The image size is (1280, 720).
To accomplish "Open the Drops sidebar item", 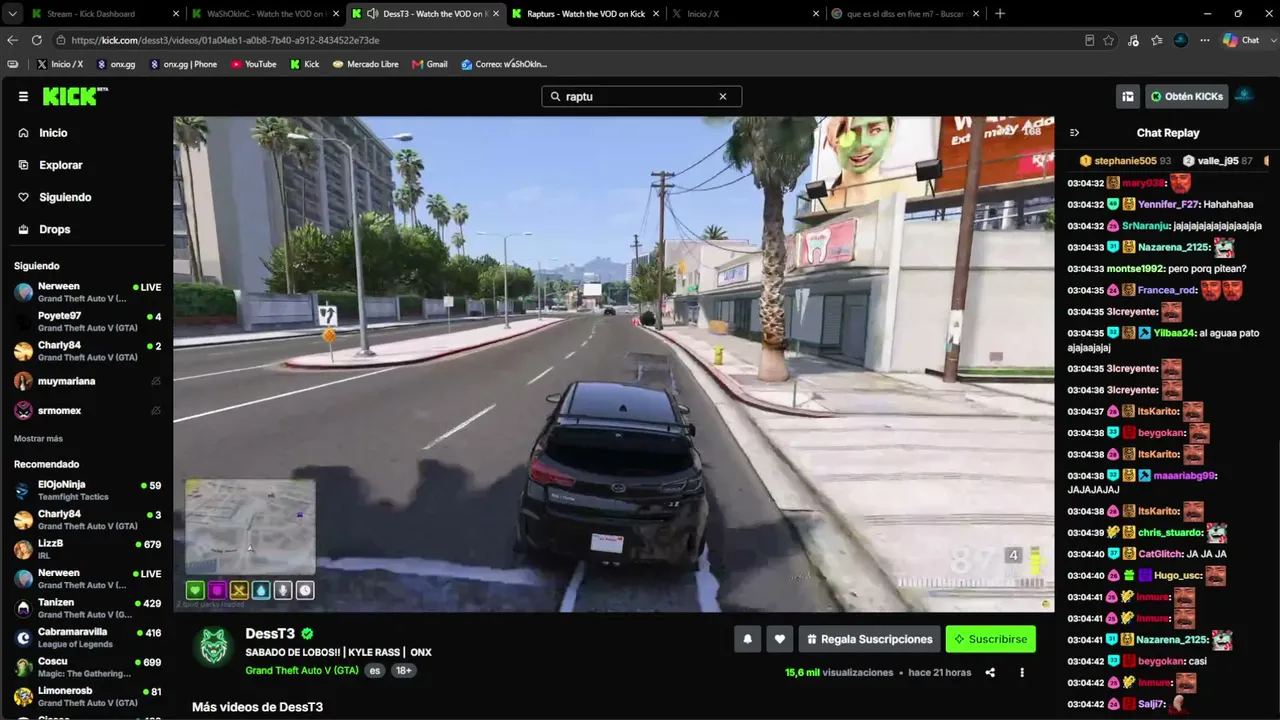I will (54, 229).
